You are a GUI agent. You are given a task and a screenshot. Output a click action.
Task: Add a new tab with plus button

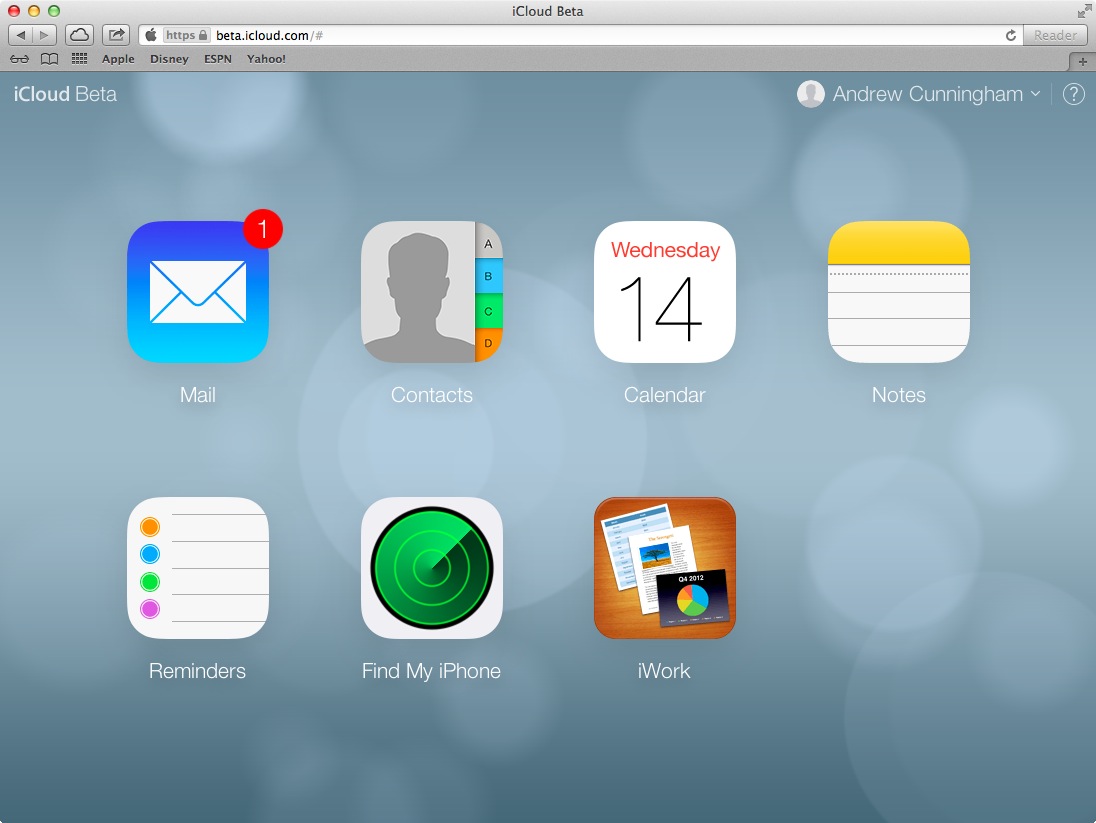[x=1082, y=61]
